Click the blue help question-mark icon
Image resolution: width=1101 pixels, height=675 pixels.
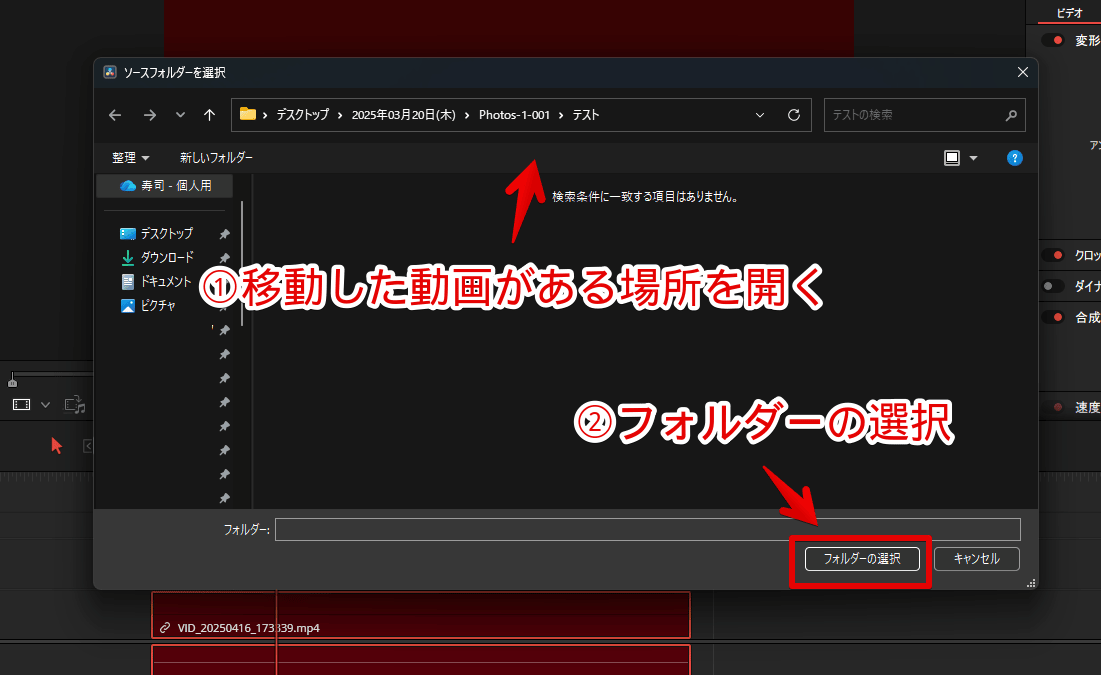(x=1015, y=158)
